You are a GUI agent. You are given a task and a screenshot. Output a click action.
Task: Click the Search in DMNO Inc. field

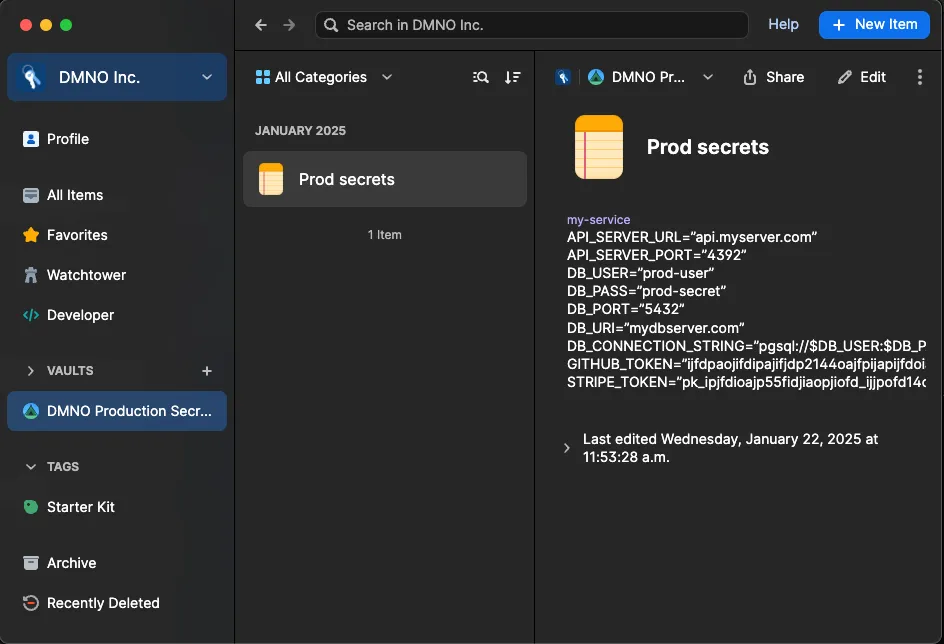click(x=532, y=24)
